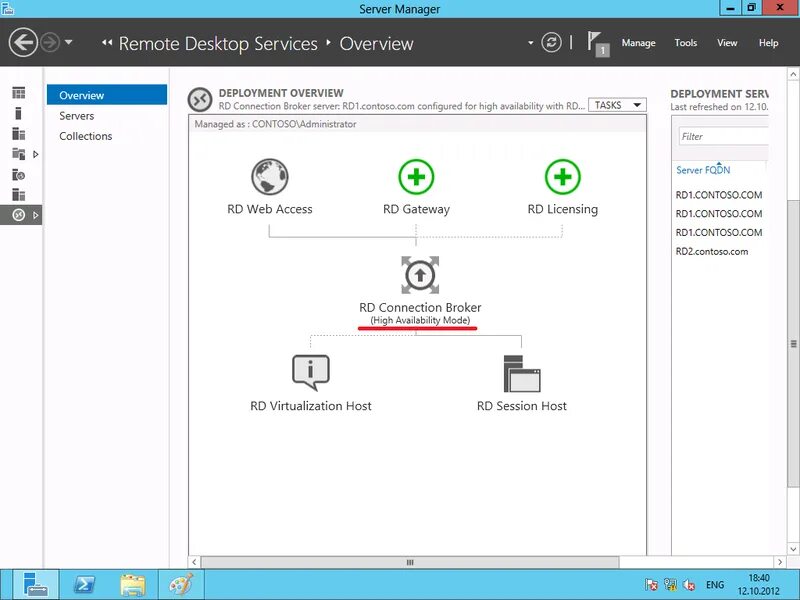Open the Tools menu
800x600 pixels.
point(686,43)
